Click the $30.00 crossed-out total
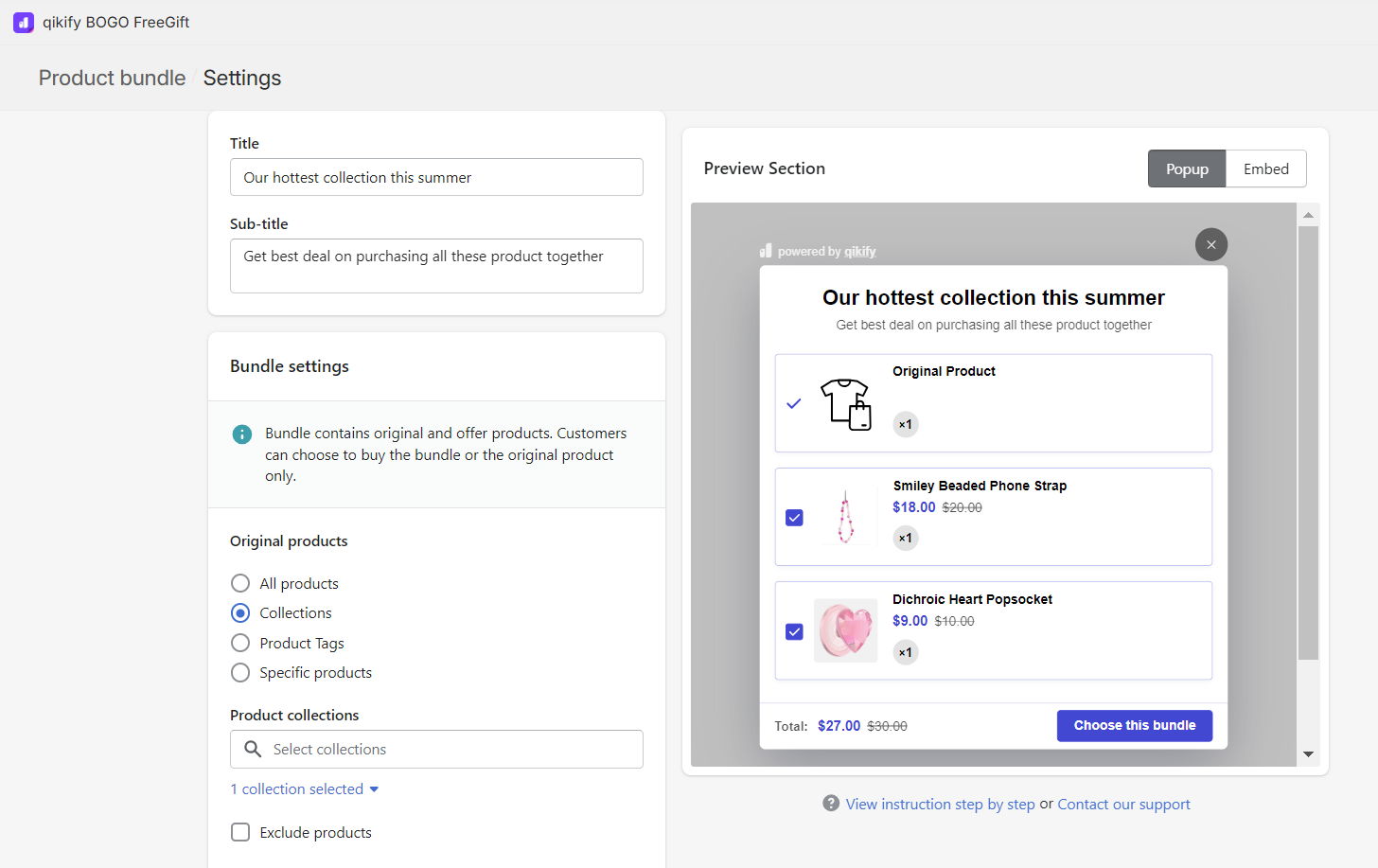Screen dimensions: 1378x868 pyautogui.click(x=887, y=726)
